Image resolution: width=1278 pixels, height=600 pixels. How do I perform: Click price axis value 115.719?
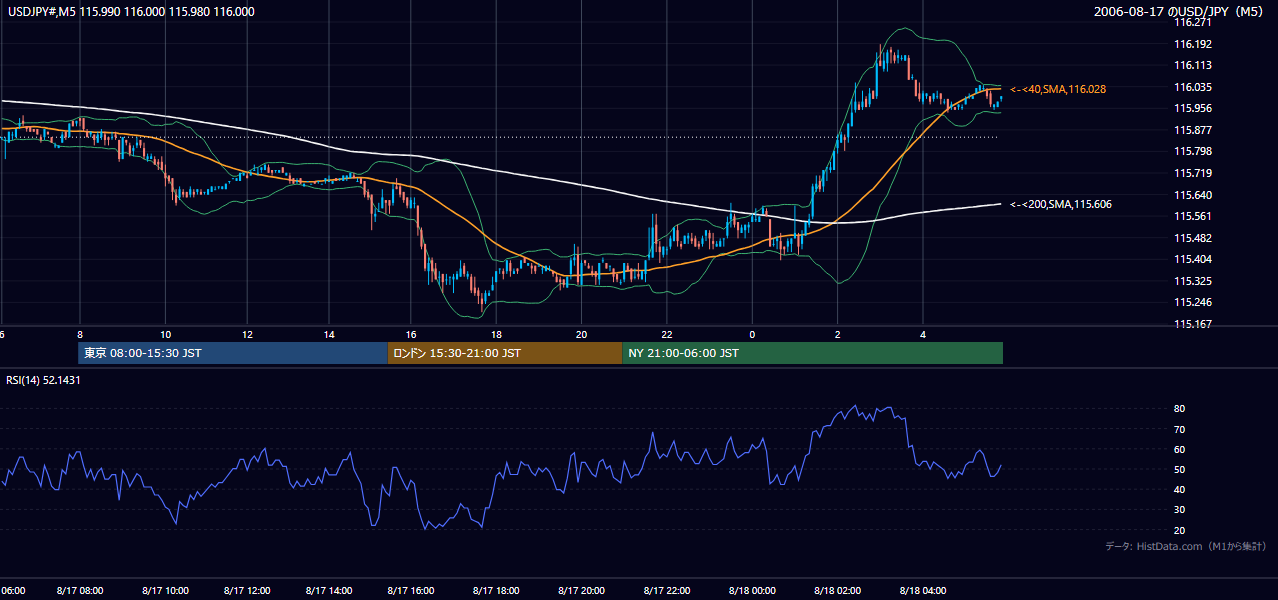pos(1193,173)
